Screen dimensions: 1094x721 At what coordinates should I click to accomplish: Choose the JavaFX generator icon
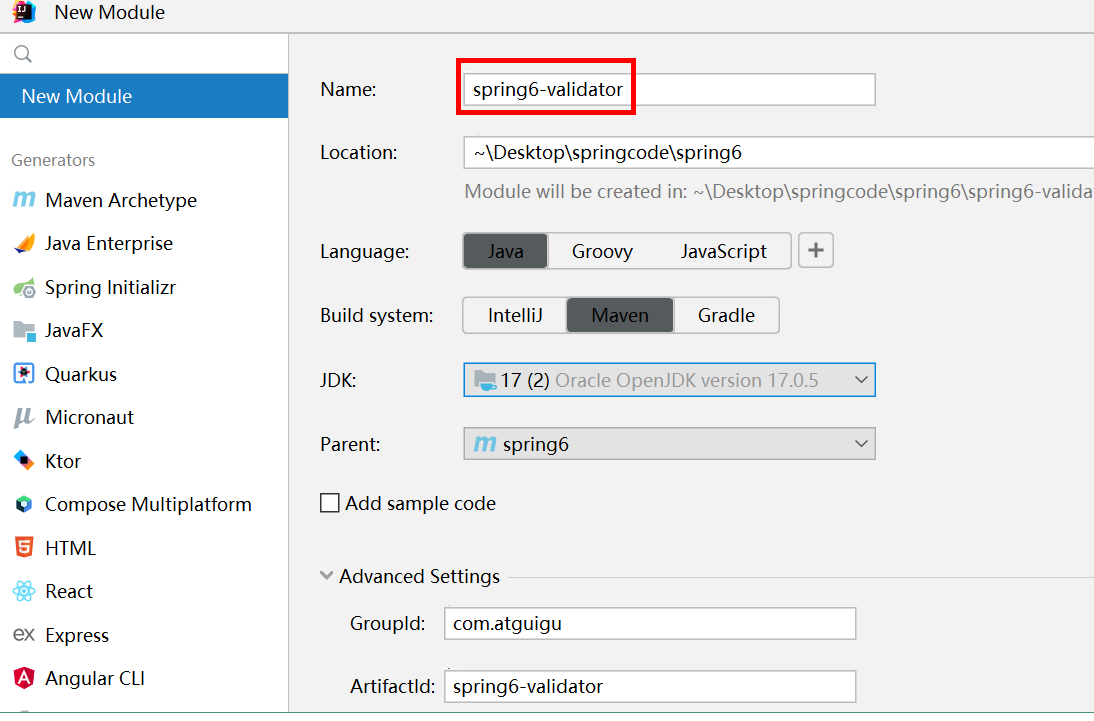pyautogui.click(x=23, y=331)
